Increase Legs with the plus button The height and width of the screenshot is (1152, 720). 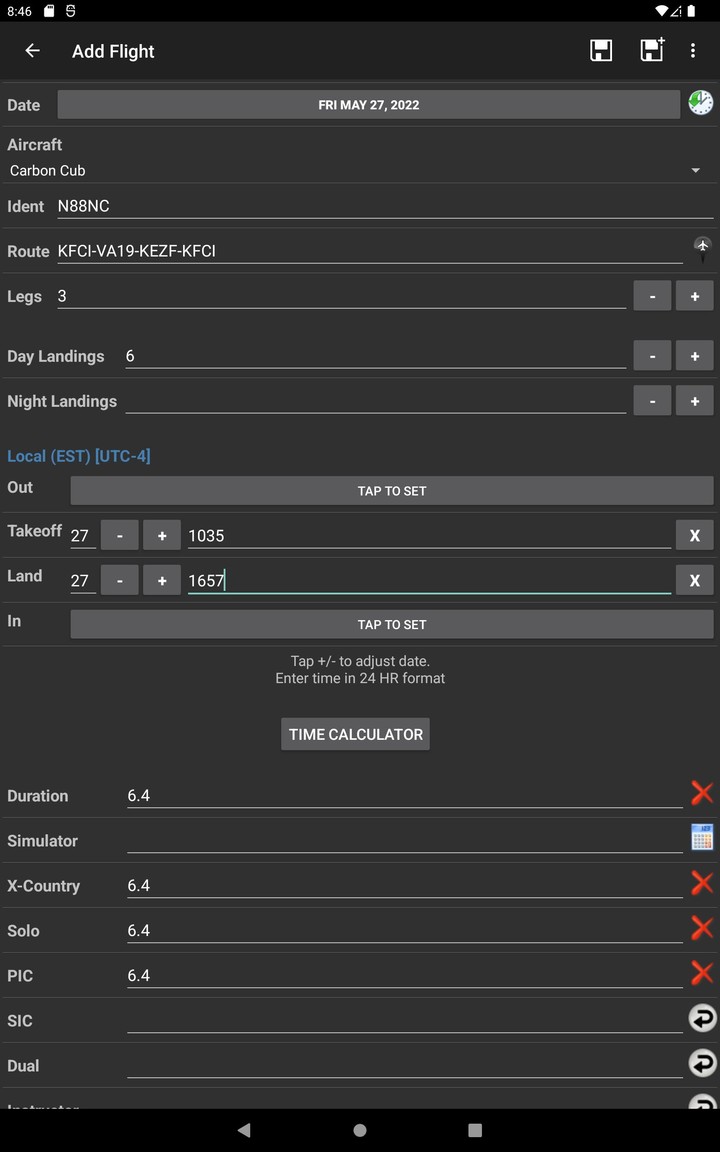point(694,296)
